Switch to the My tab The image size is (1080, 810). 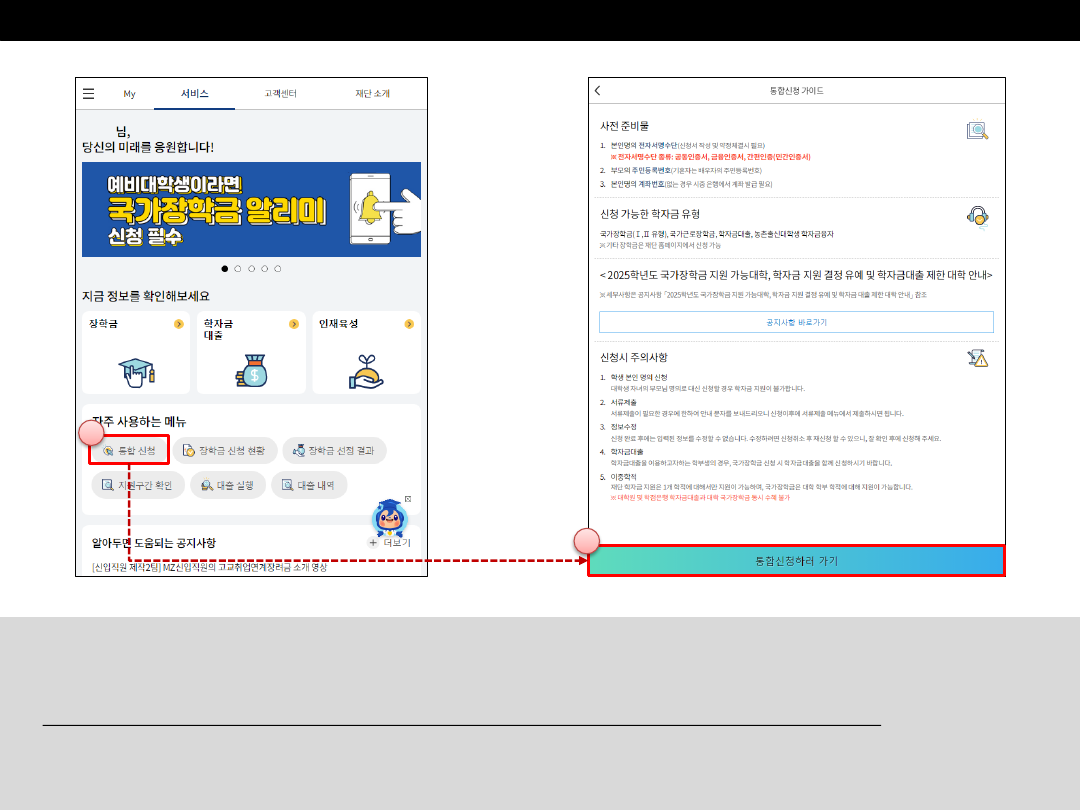click(129, 94)
